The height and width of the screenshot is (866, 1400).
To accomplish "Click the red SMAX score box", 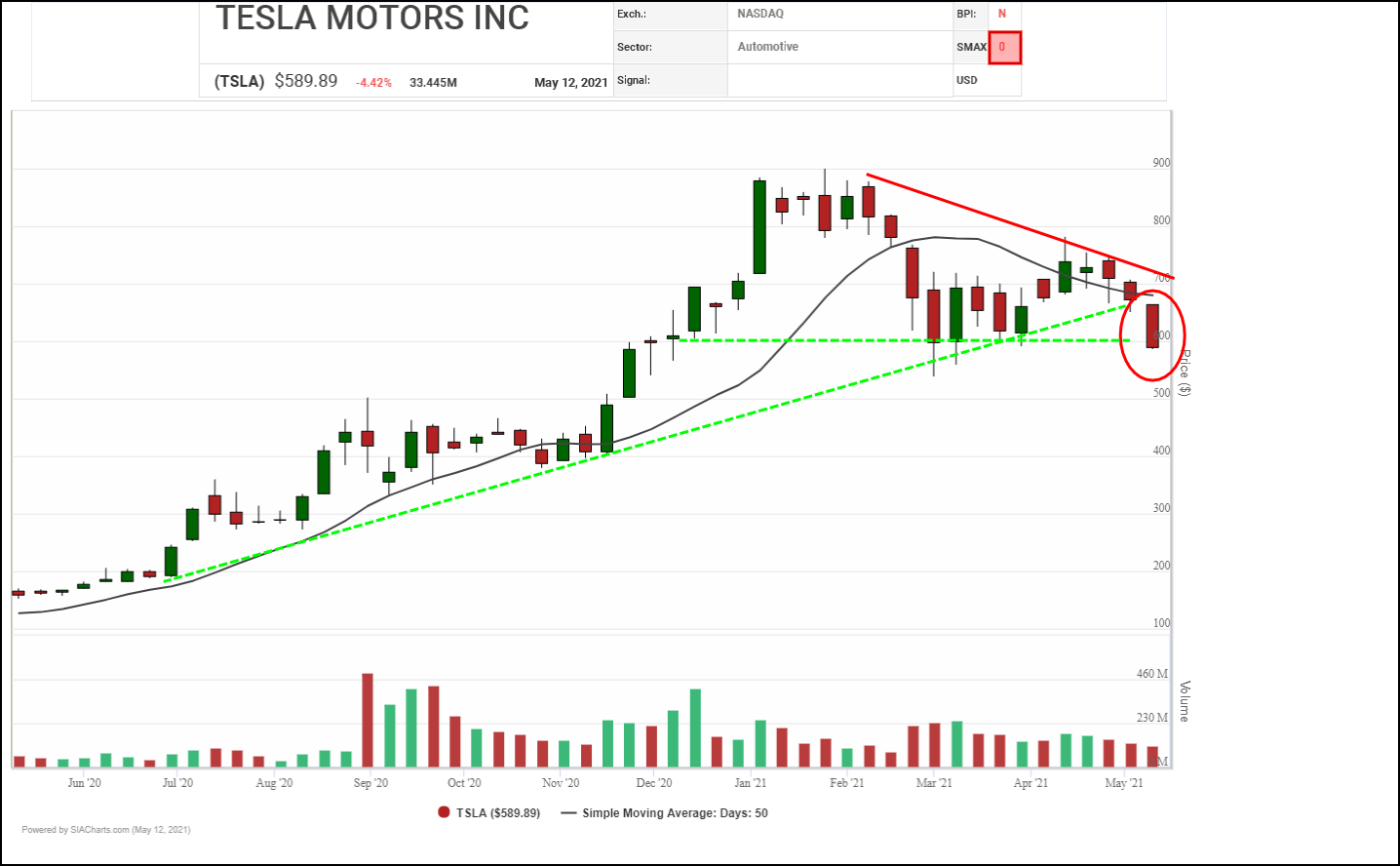I will click(1004, 48).
